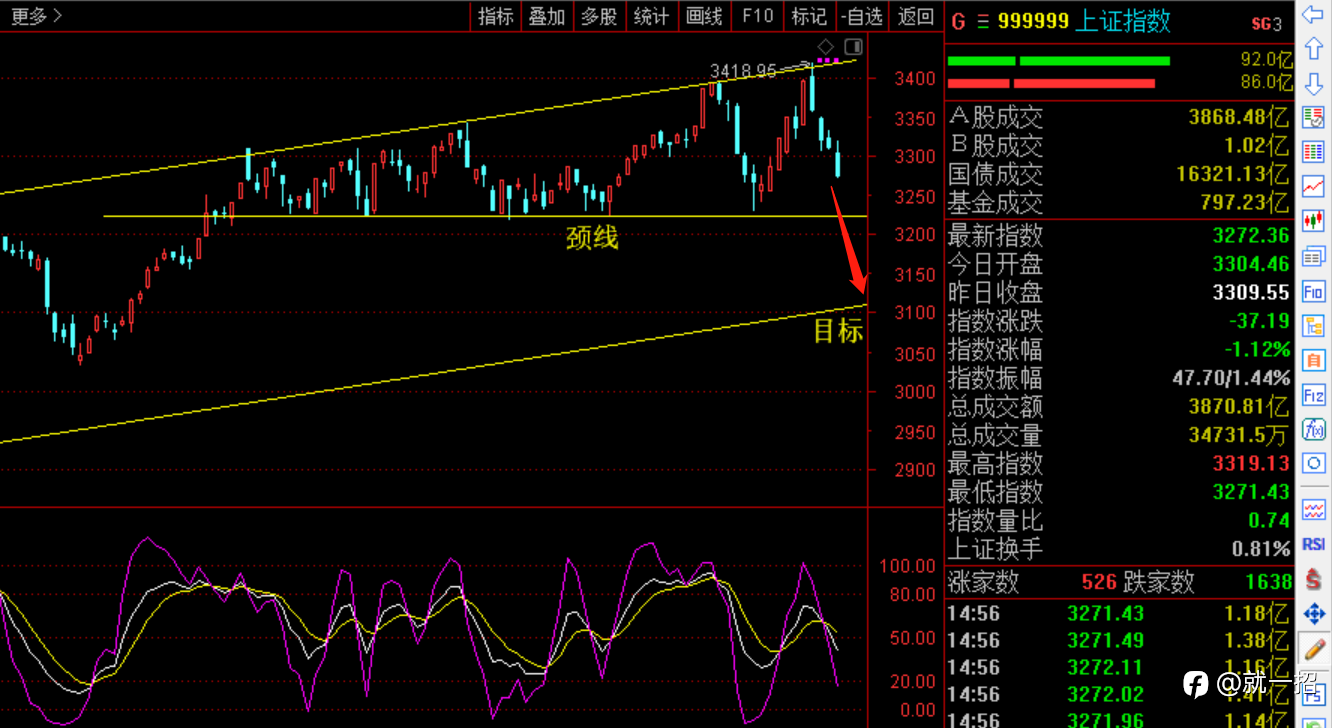Click the up arrow icon in right sidebar

tap(1313, 50)
